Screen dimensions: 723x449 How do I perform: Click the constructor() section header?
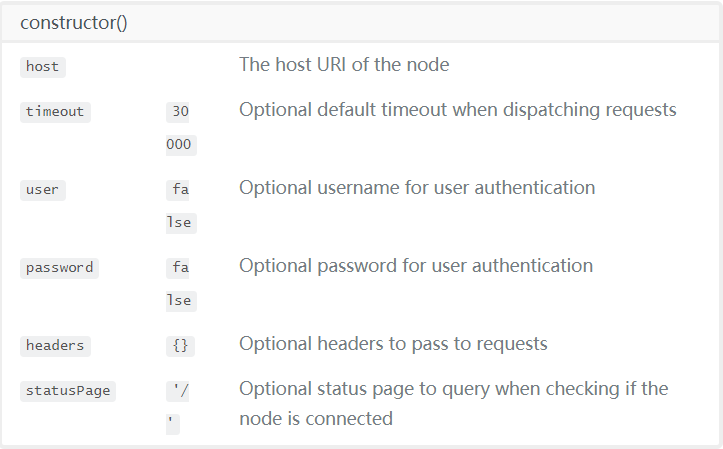point(74,23)
